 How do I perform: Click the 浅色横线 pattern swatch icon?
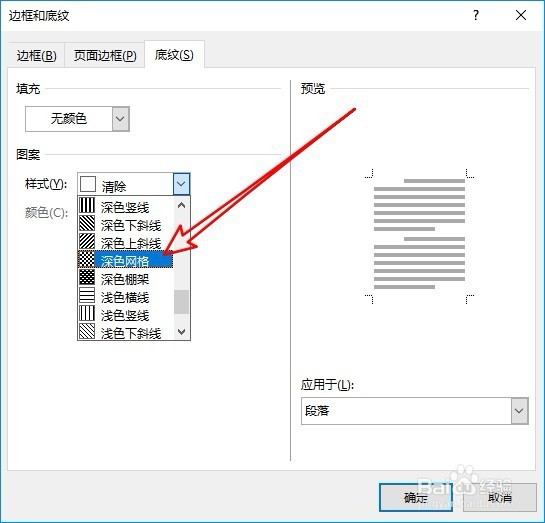87,295
